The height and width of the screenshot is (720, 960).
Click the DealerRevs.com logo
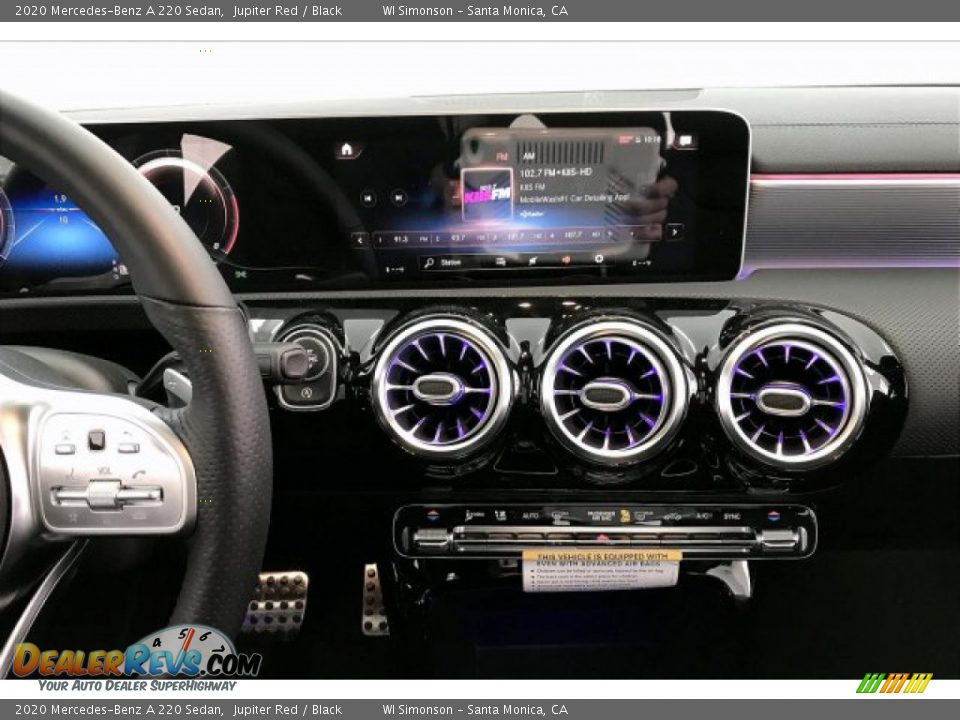(x=137, y=660)
